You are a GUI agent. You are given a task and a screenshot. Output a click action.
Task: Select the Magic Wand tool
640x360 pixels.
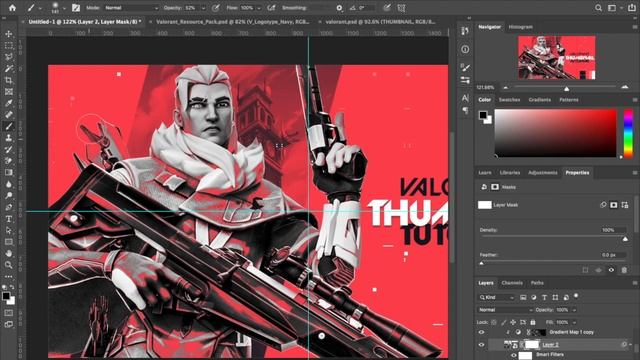[x=9, y=69]
